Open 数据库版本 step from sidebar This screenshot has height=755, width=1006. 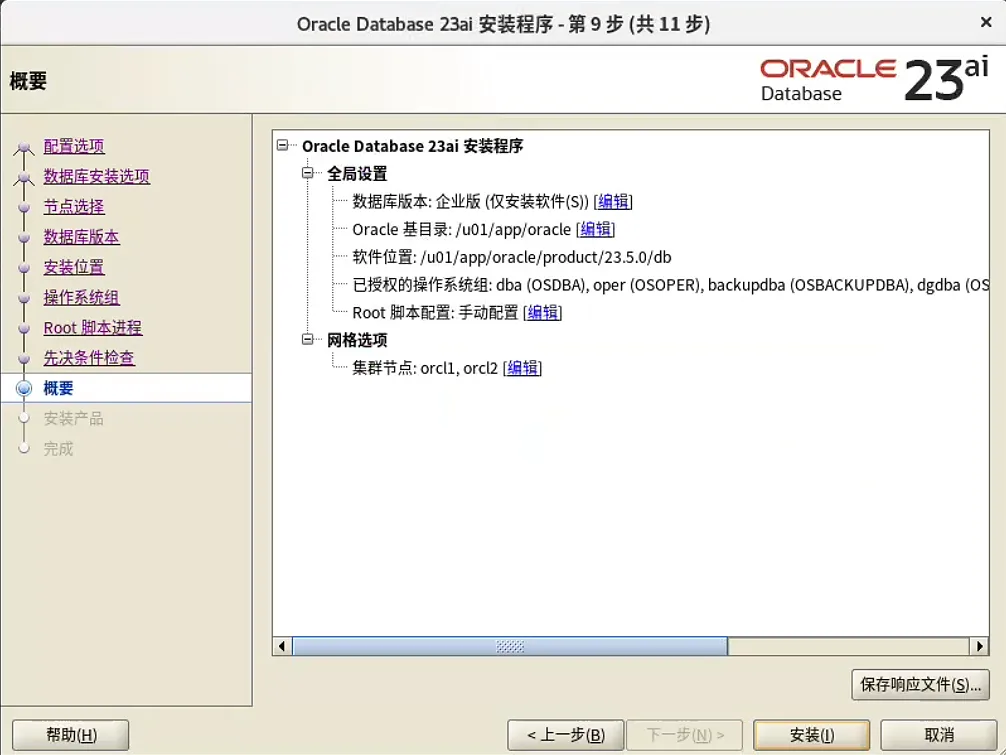[79, 237]
